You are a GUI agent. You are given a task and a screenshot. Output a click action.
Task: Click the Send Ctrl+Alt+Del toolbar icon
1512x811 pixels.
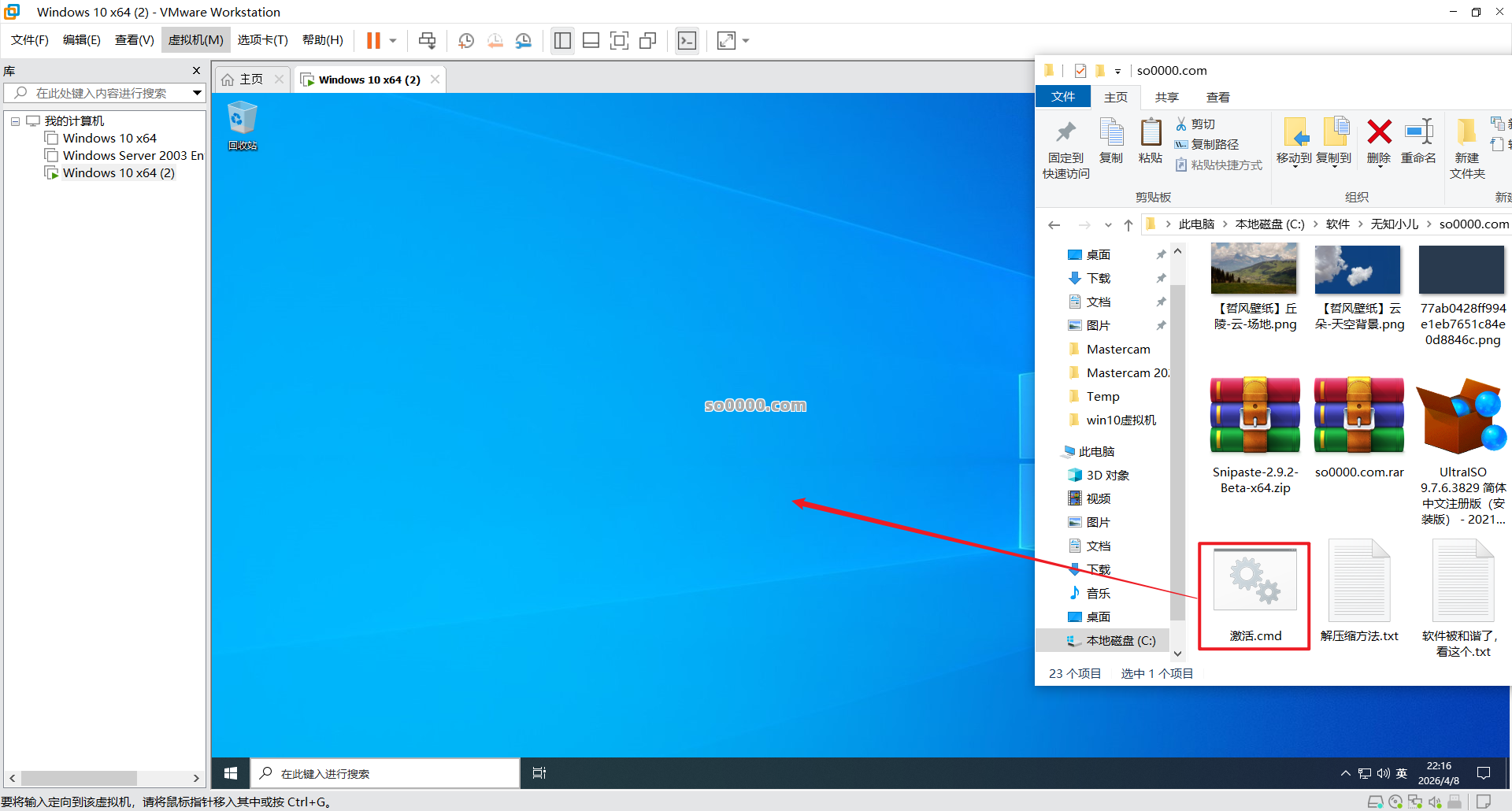point(427,41)
